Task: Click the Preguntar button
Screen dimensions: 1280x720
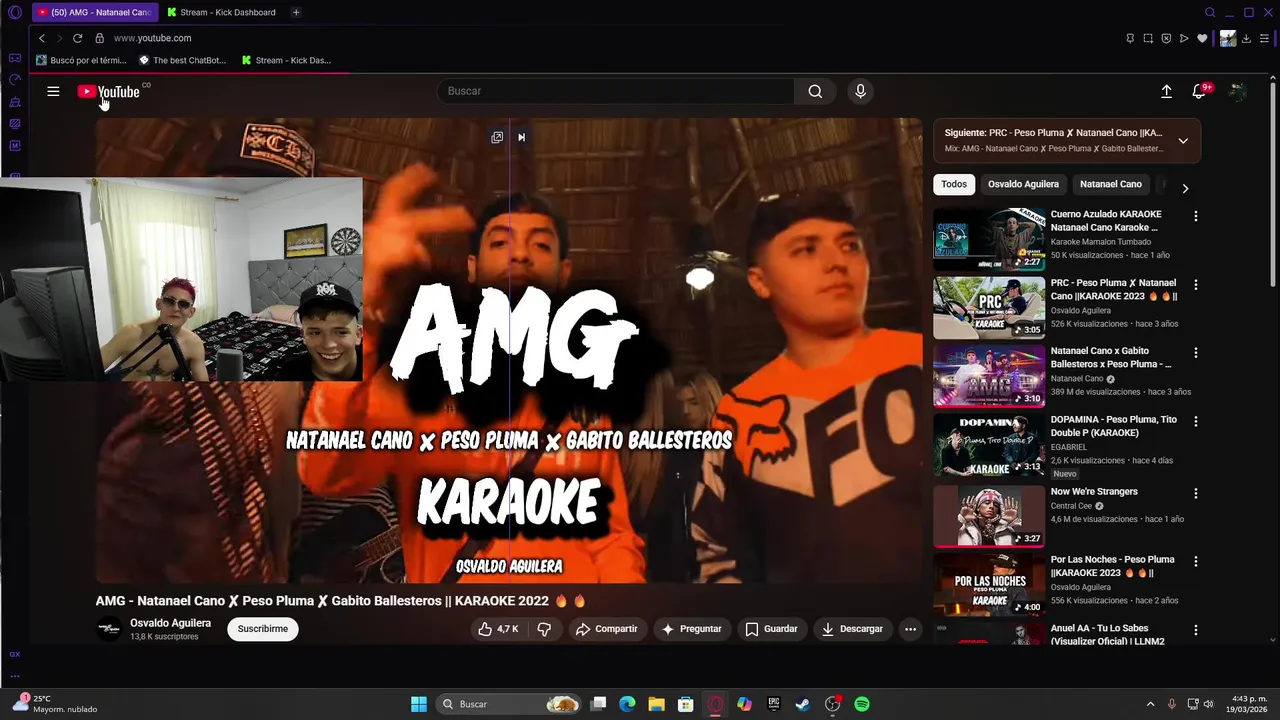Action: coord(691,629)
